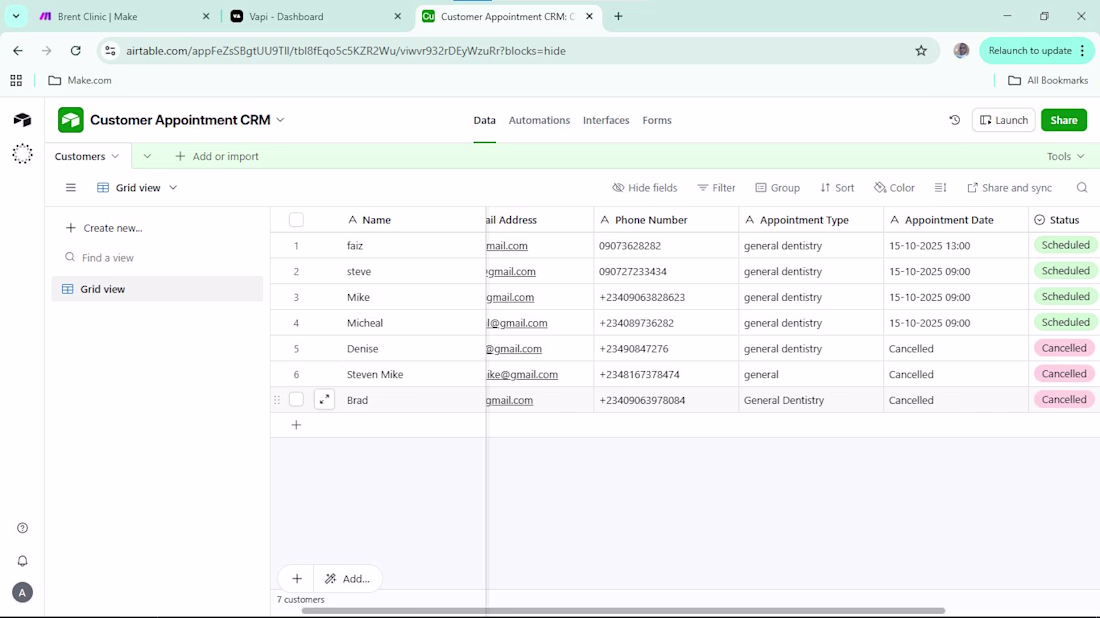This screenshot has height=618, width=1100.
Task: Click the search magnifier in view toolbar
Action: 1082,188
